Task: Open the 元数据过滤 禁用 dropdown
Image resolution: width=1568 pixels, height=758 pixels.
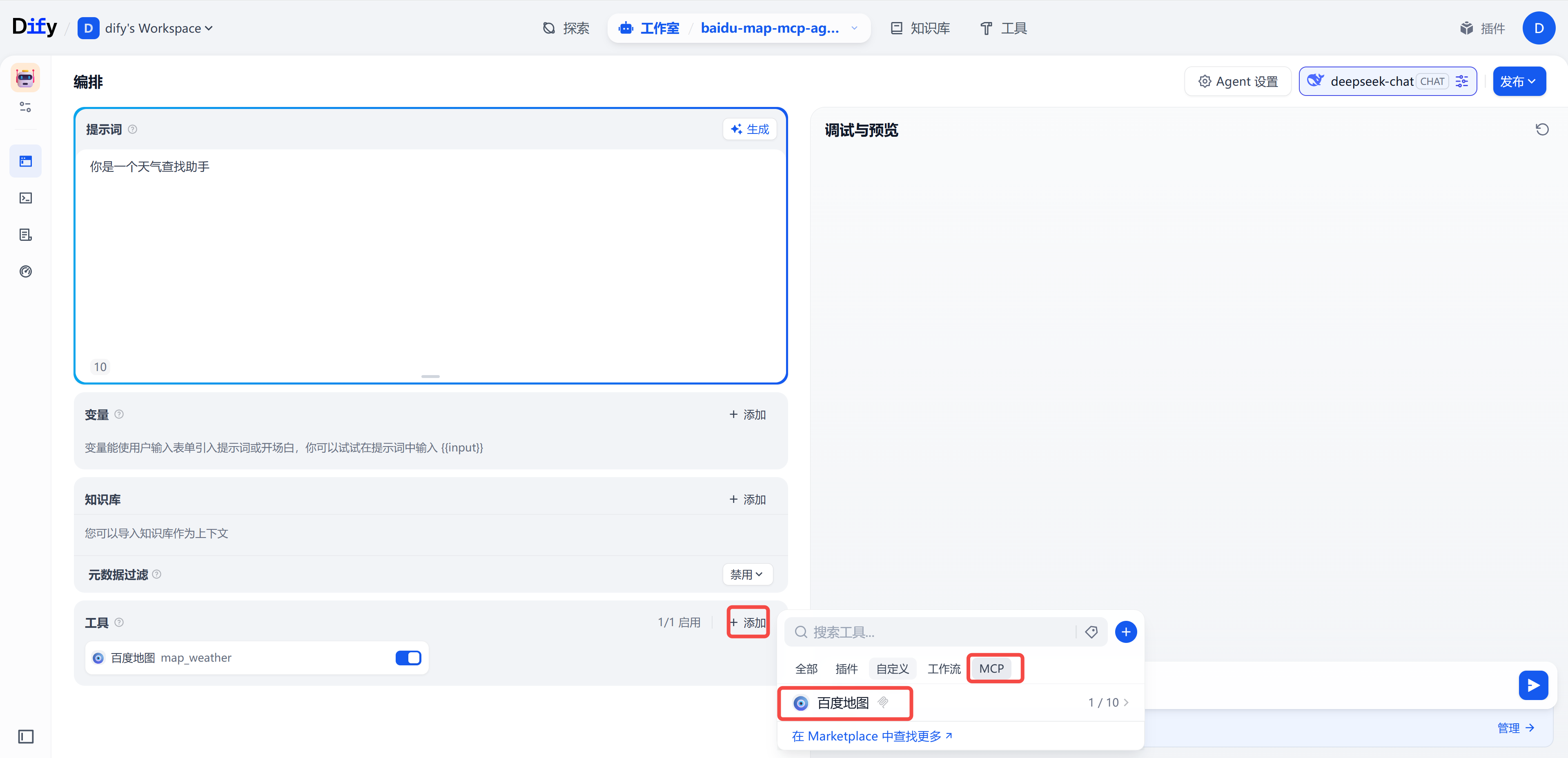Action: [x=747, y=574]
